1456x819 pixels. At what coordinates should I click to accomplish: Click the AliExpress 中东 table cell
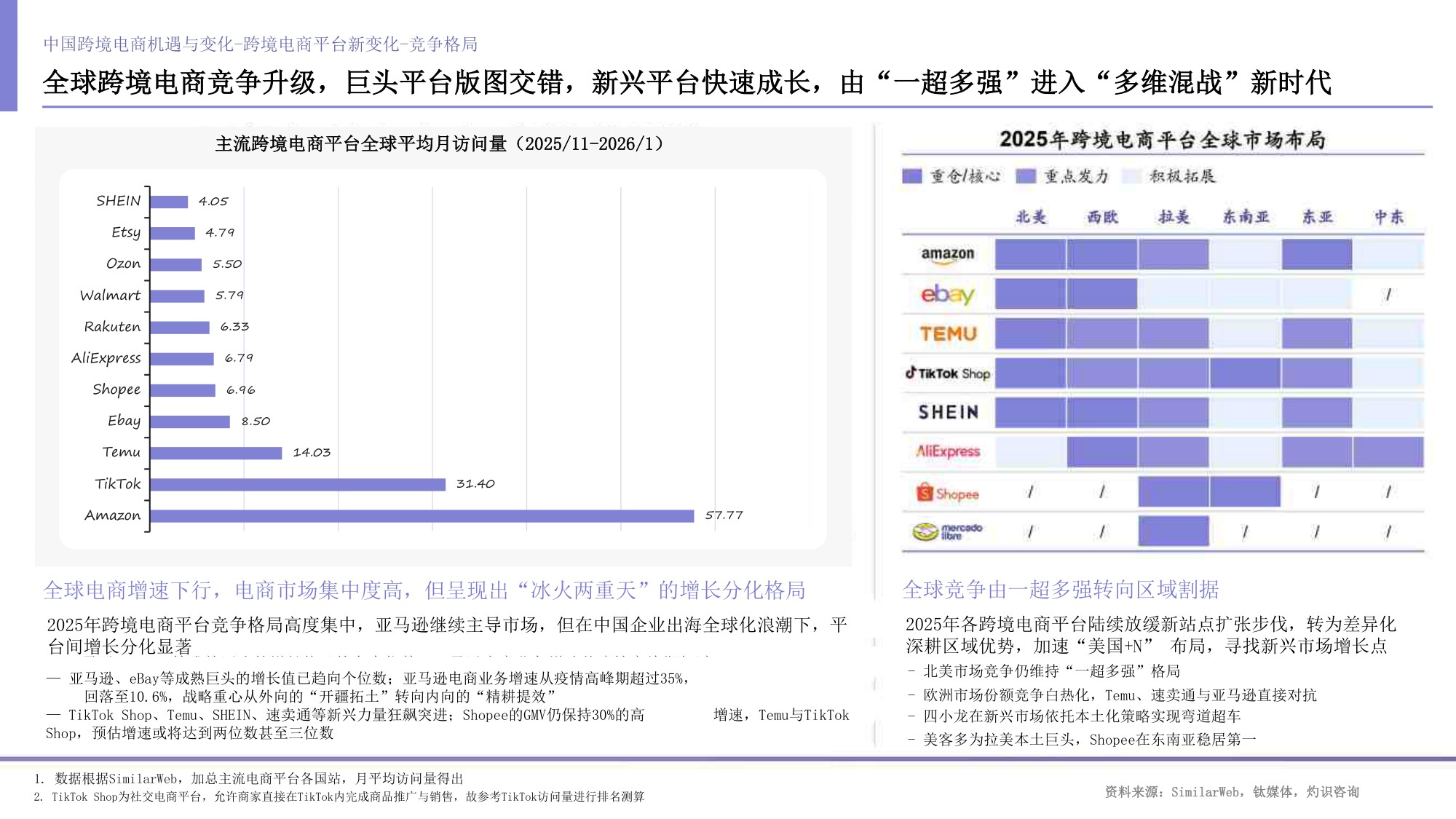1388,452
